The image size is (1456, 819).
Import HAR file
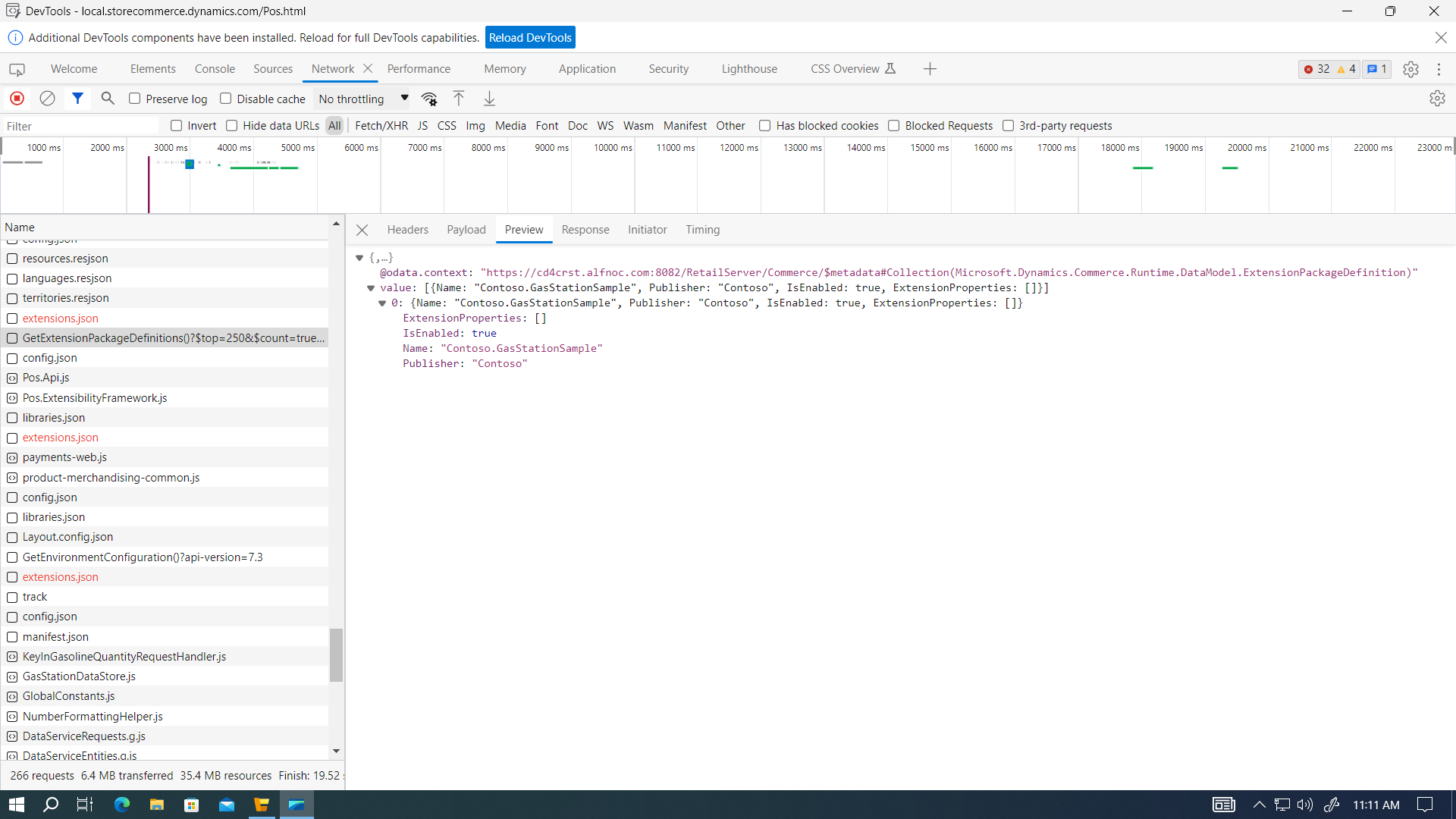[458, 99]
